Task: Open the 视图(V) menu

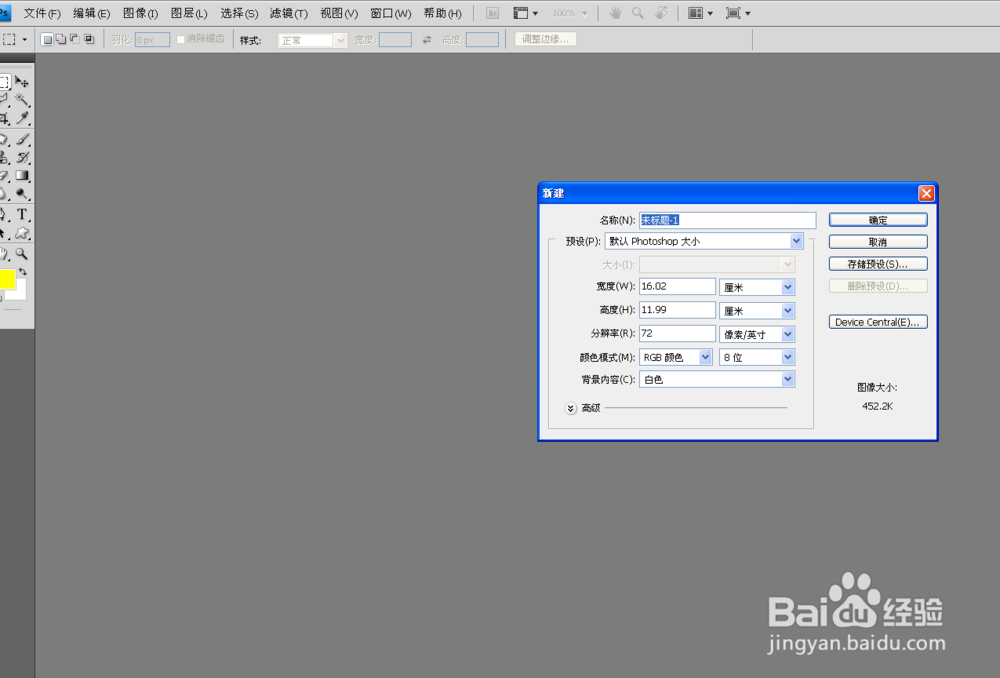Action: coord(339,13)
